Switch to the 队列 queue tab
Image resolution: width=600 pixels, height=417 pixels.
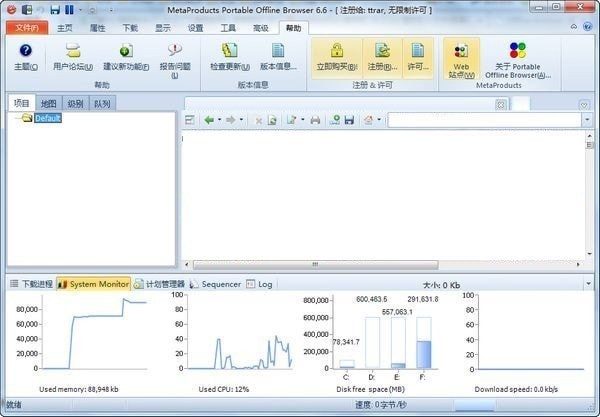pyautogui.click(x=102, y=104)
